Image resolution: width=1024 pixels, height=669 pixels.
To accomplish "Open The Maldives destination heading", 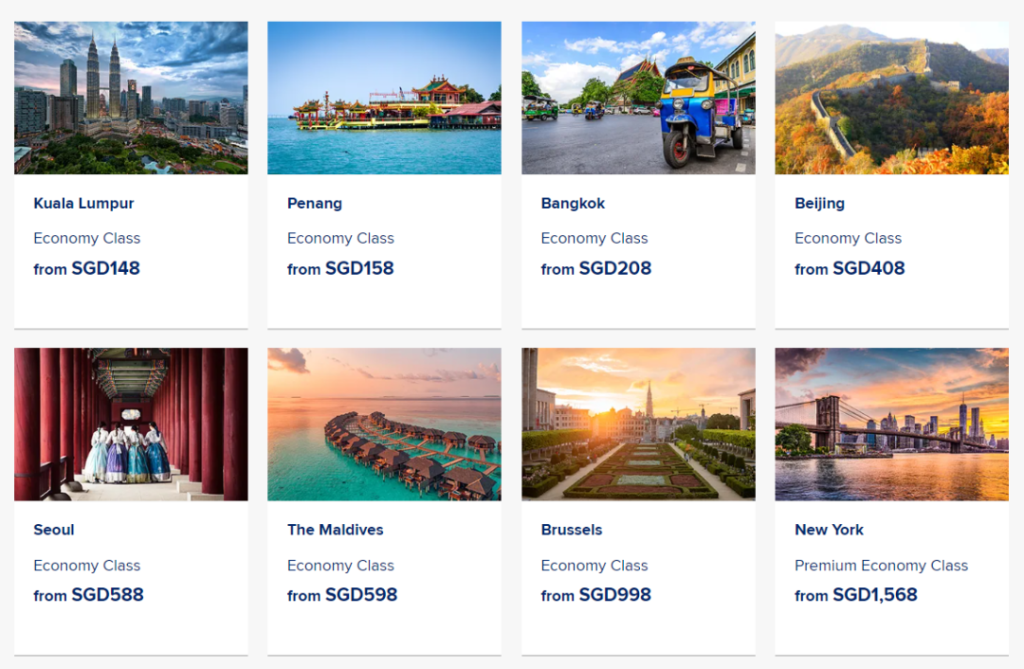I will coord(335,529).
